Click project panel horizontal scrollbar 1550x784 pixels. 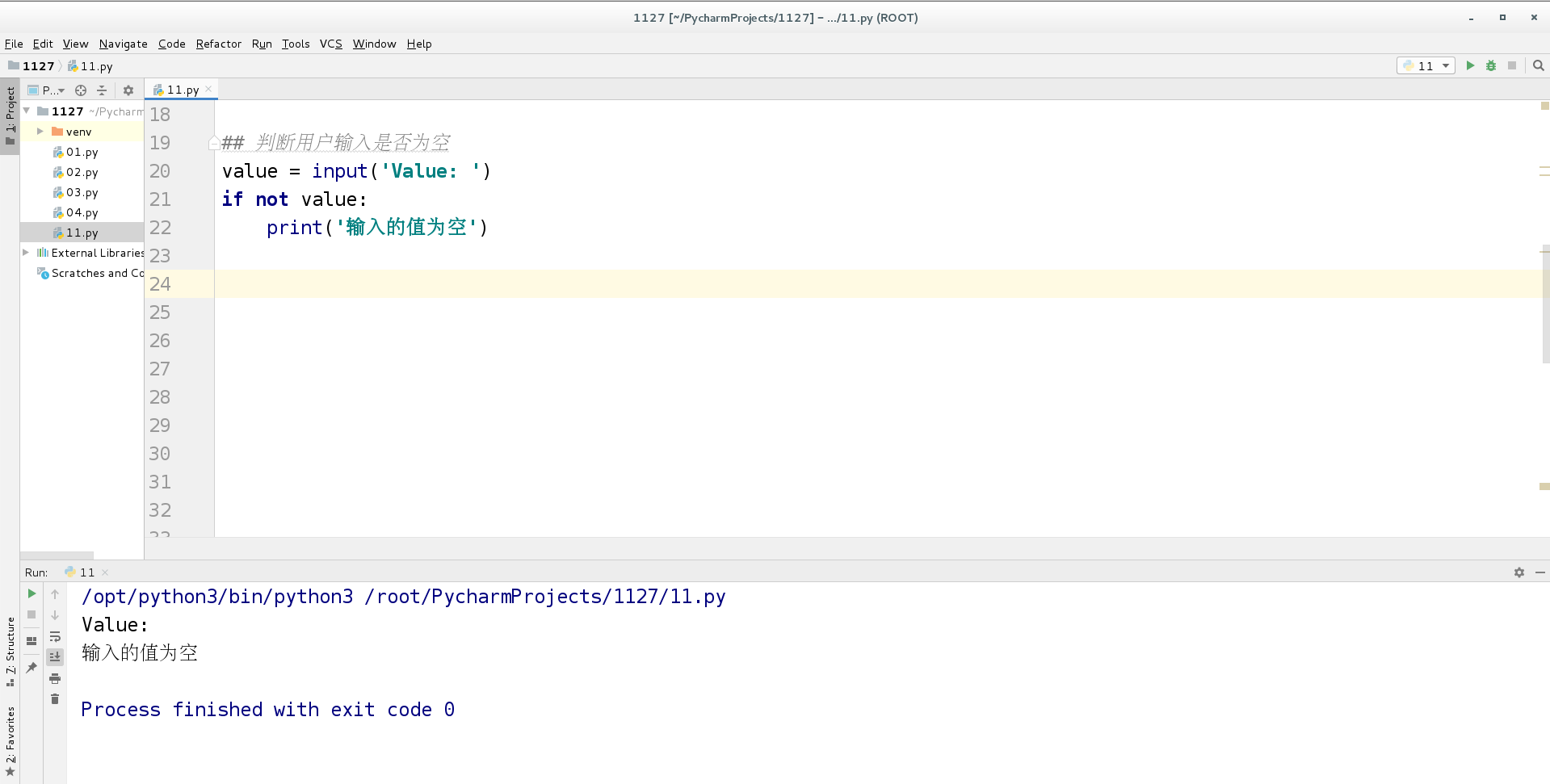(x=57, y=556)
